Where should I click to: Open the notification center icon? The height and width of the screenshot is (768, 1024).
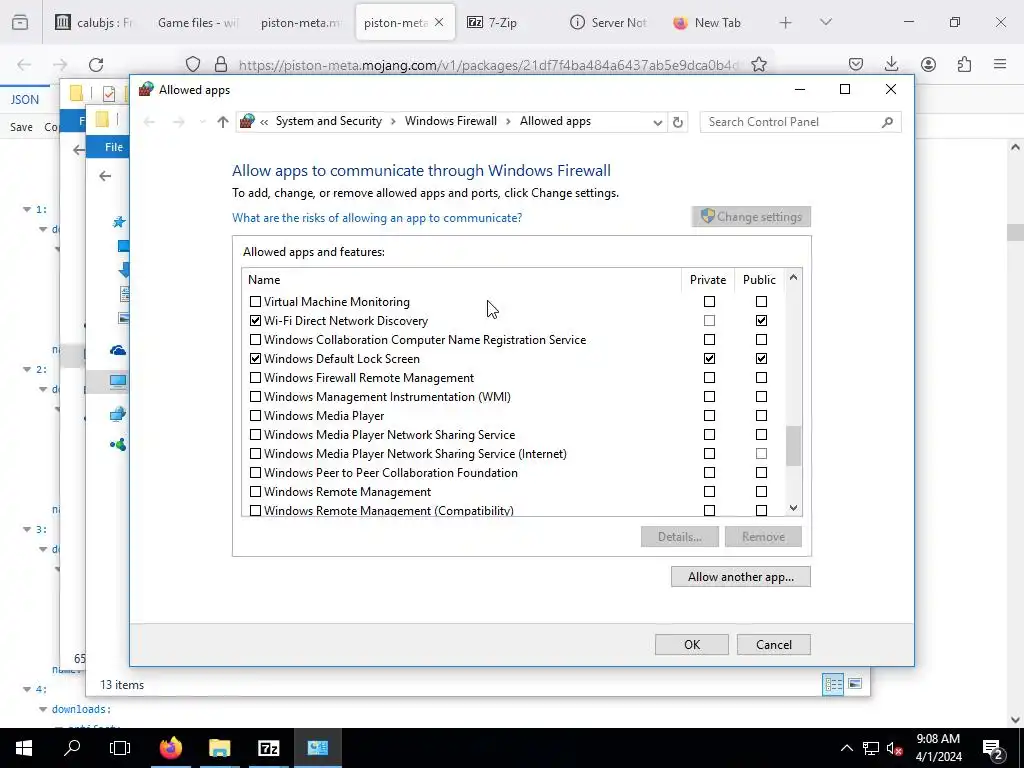click(x=993, y=748)
